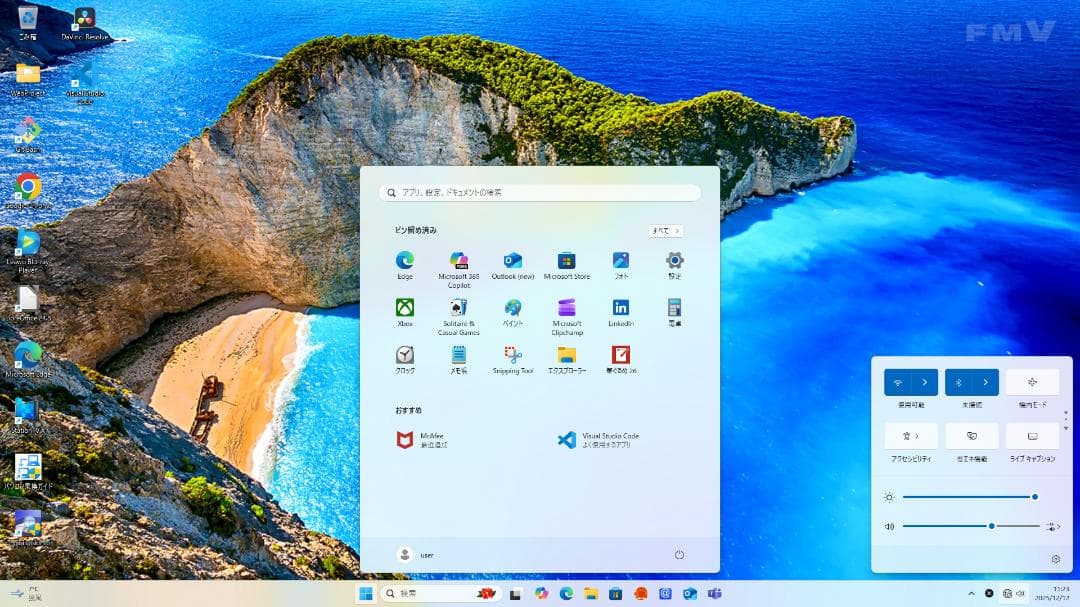Disable Bluetooth in quick settings

point(960,381)
